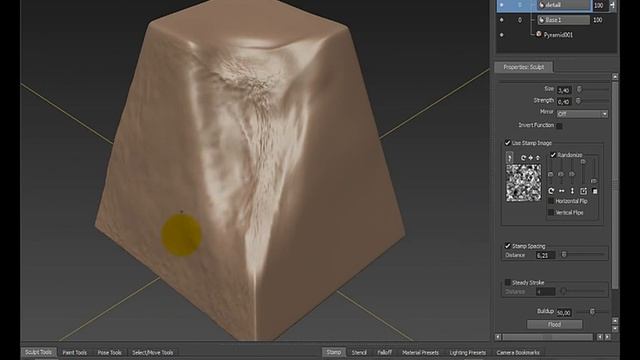Click sculpt layer icon on Base 1 layer
This screenshot has height=360, width=640.
pos(542,20)
